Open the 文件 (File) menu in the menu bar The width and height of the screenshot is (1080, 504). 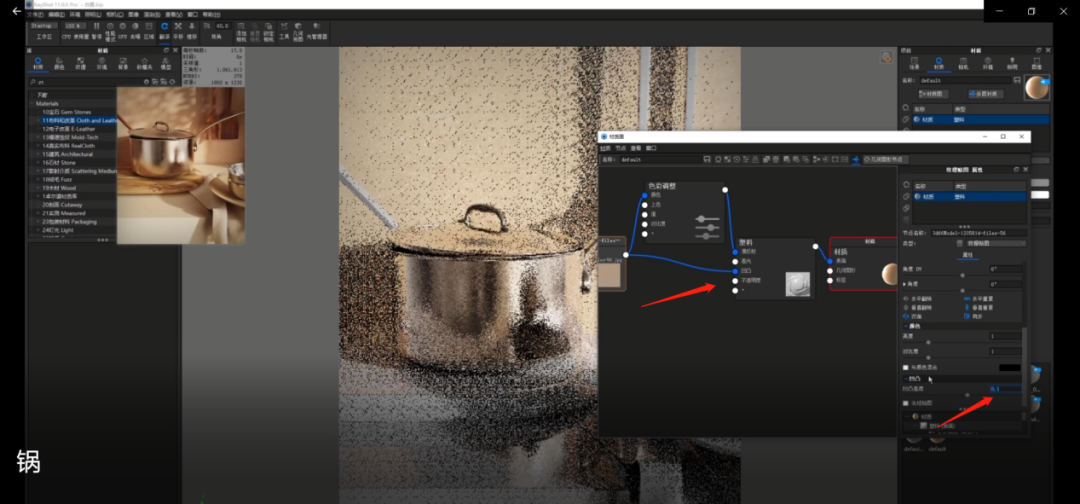(35, 15)
